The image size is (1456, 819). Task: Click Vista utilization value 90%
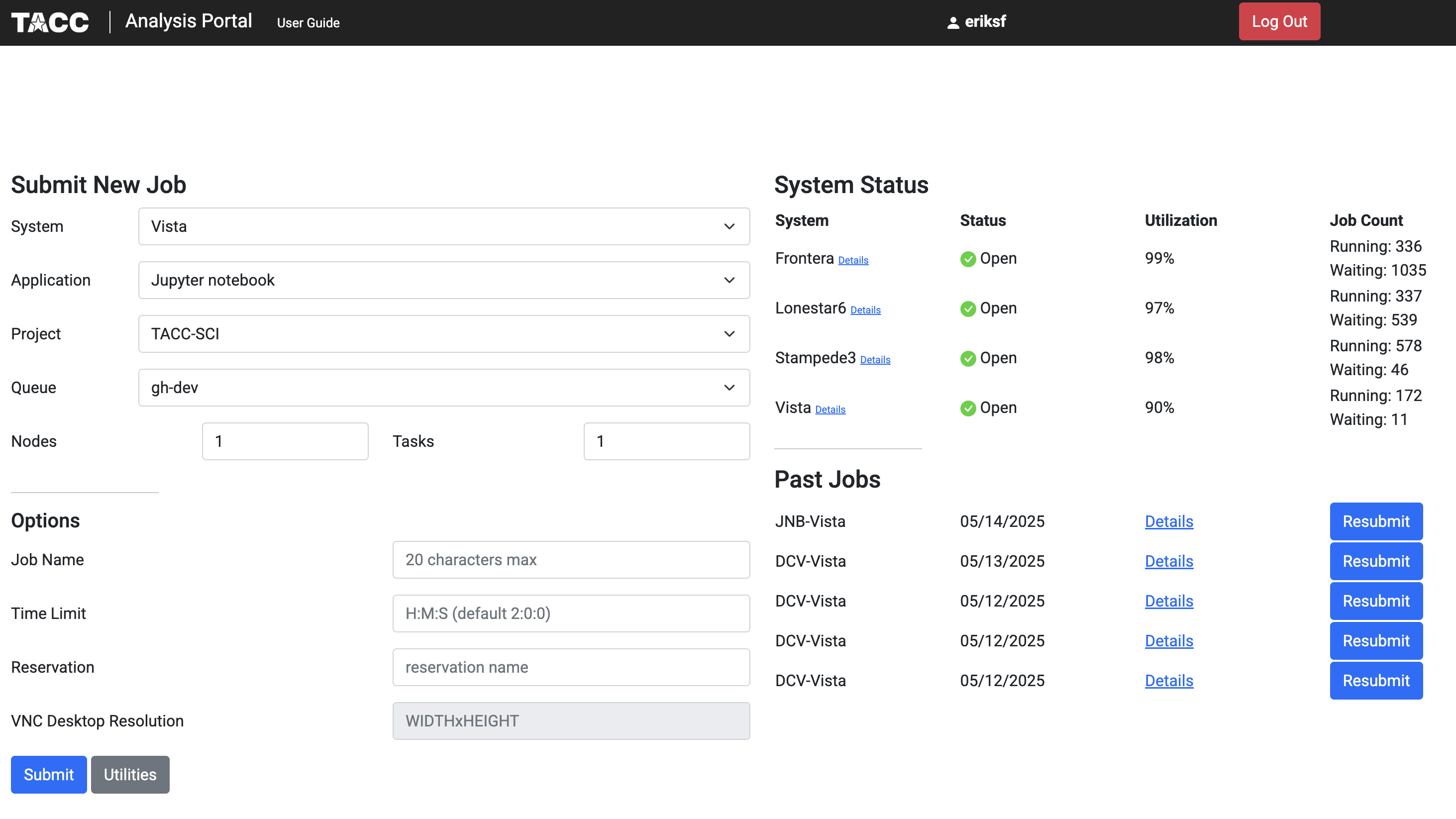pos(1159,408)
